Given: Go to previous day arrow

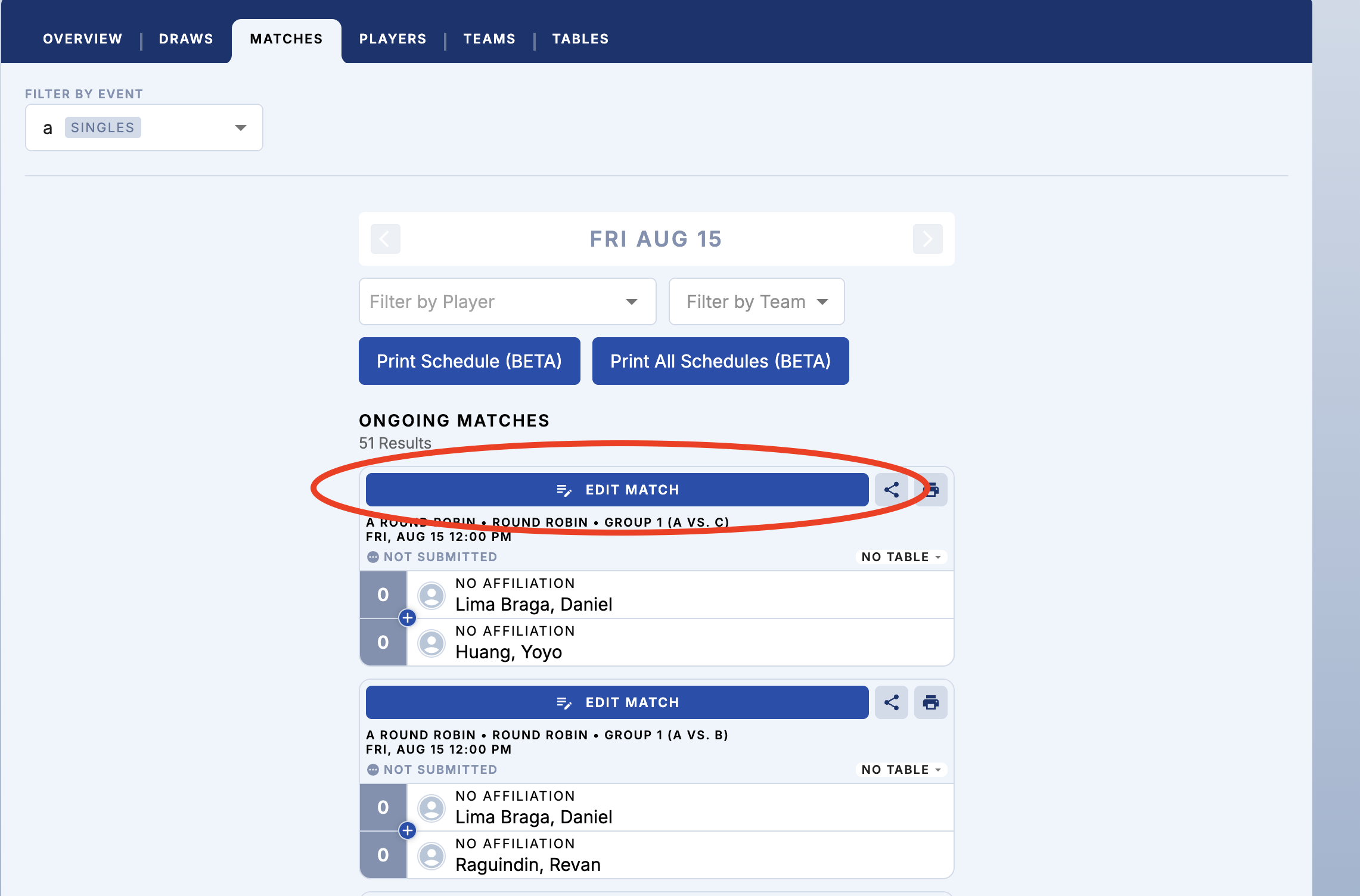Looking at the screenshot, I should (x=385, y=239).
